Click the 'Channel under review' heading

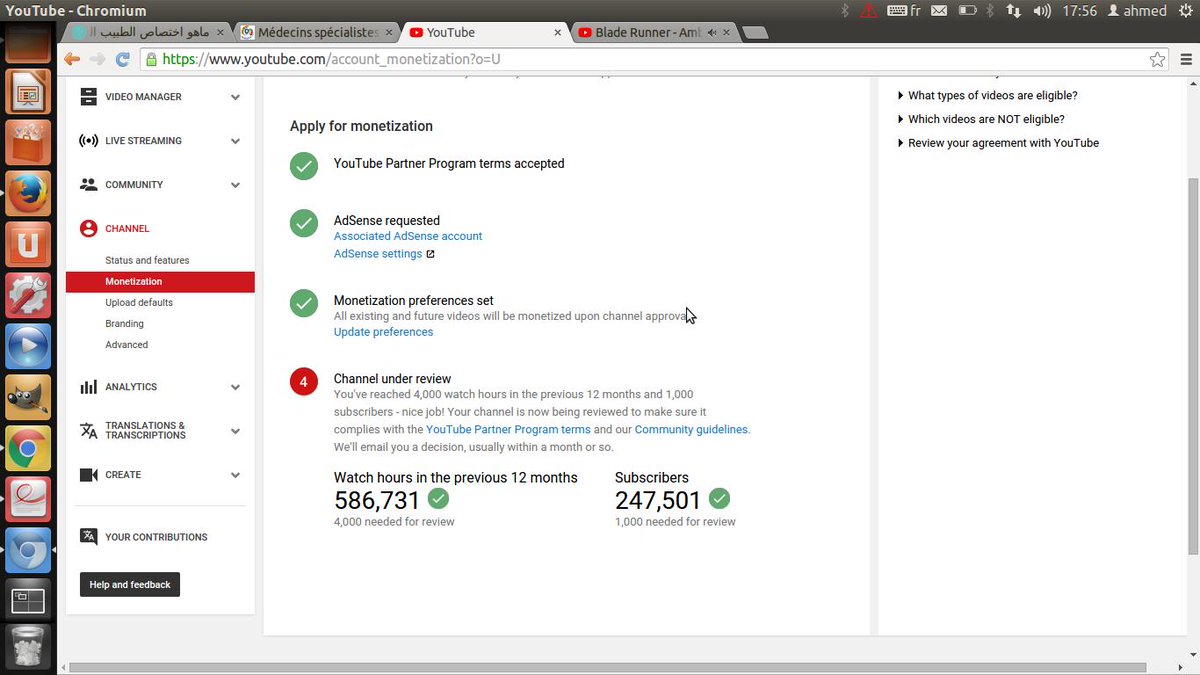(392, 379)
